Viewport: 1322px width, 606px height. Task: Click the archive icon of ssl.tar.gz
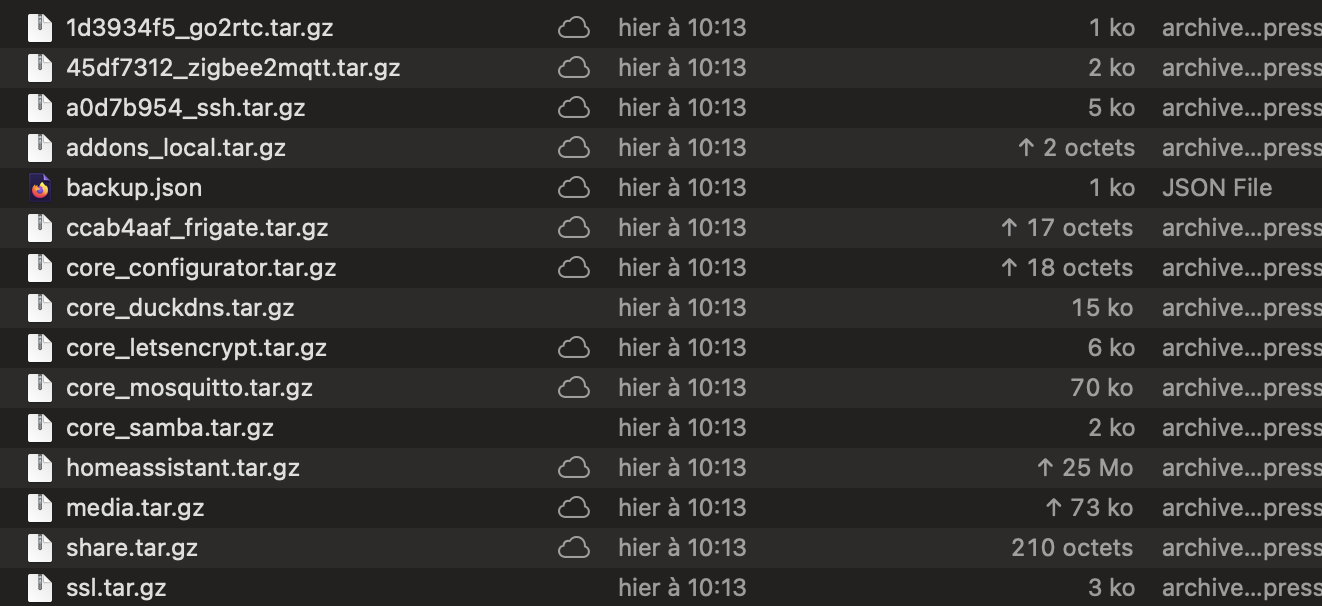pos(39,588)
